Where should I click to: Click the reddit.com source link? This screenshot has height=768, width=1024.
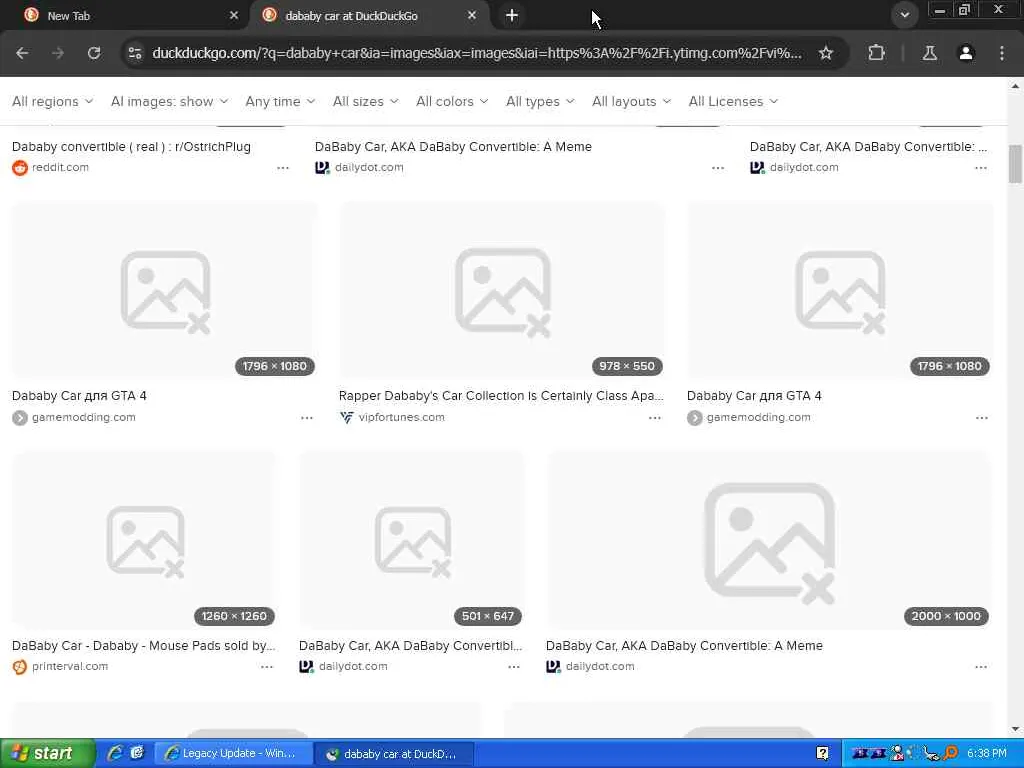(x=60, y=168)
